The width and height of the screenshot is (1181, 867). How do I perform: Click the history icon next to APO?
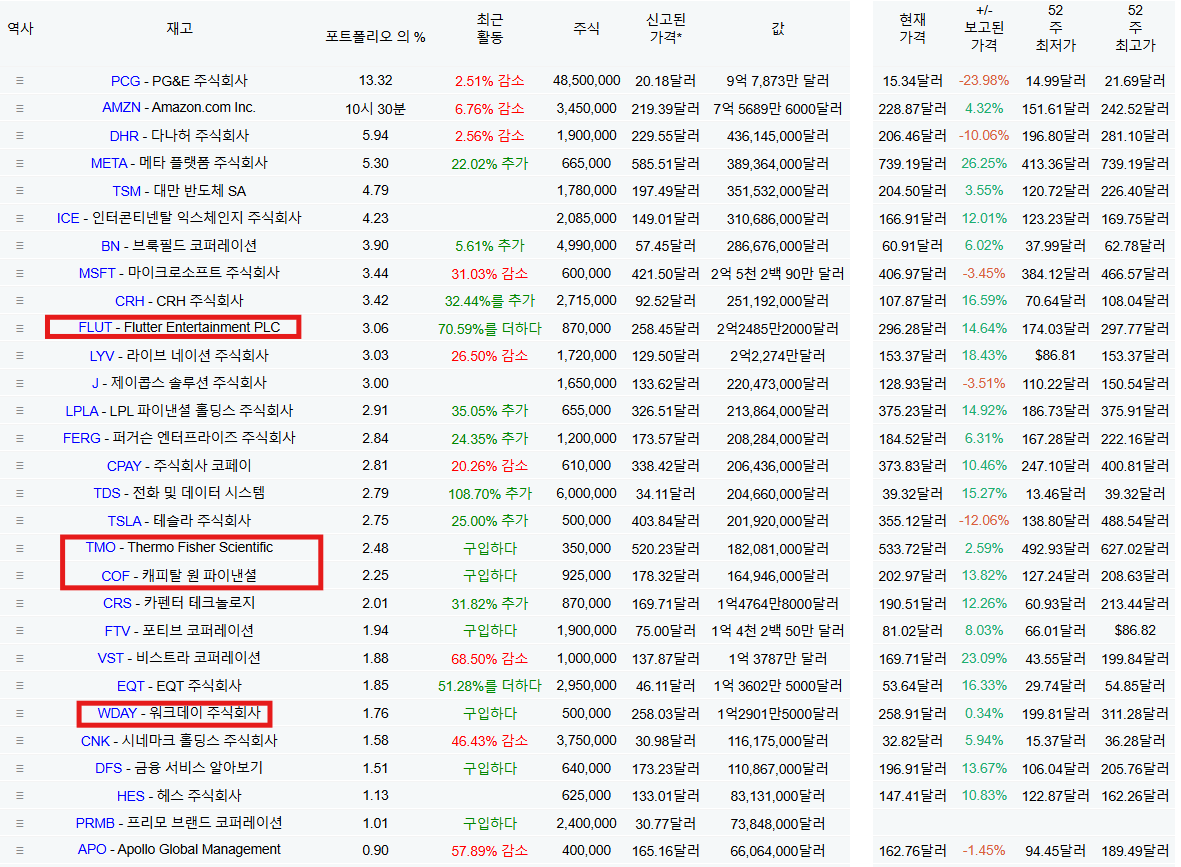tap(20, 850)
